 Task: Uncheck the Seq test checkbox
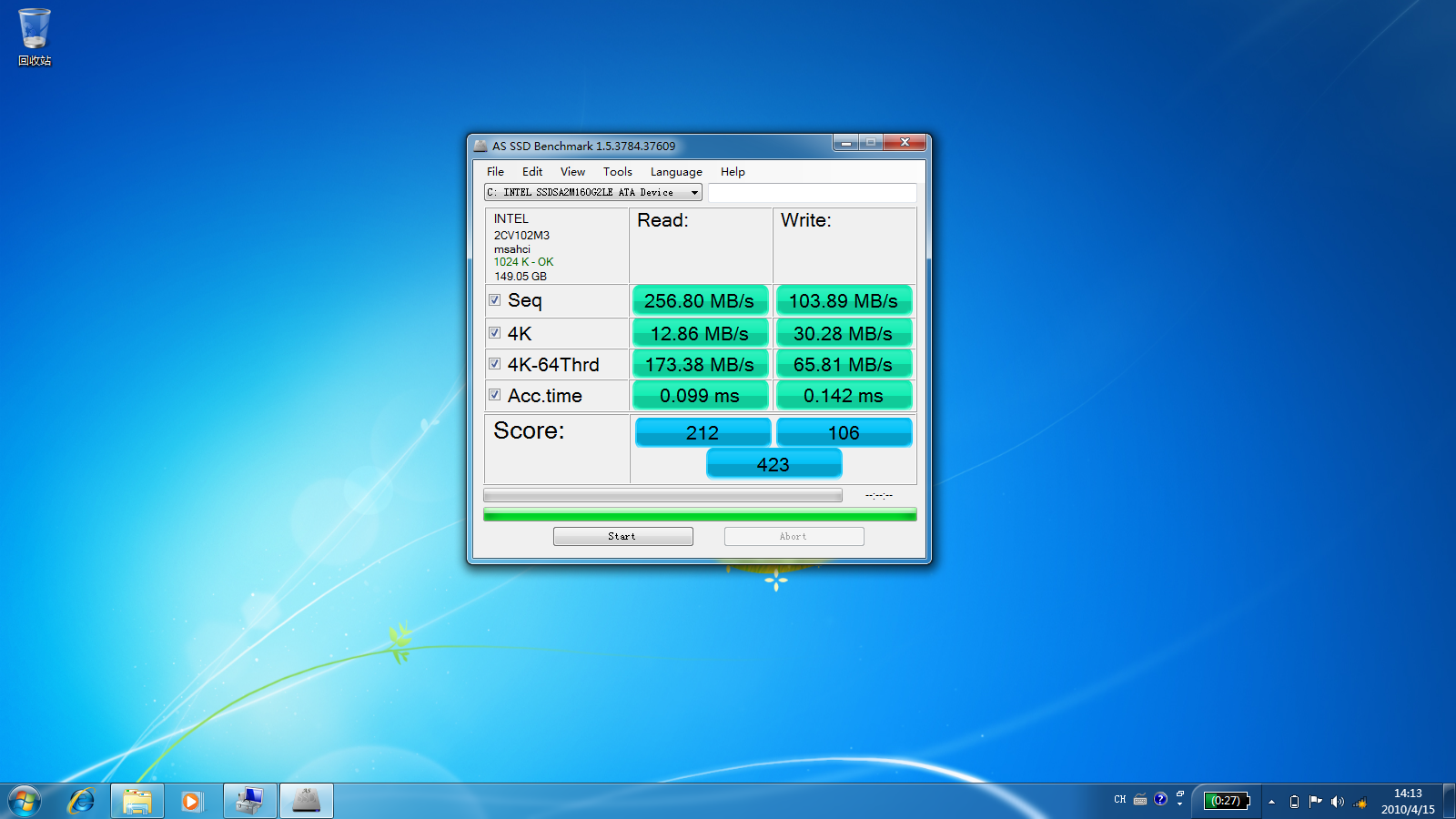click(x=494, y=299)
